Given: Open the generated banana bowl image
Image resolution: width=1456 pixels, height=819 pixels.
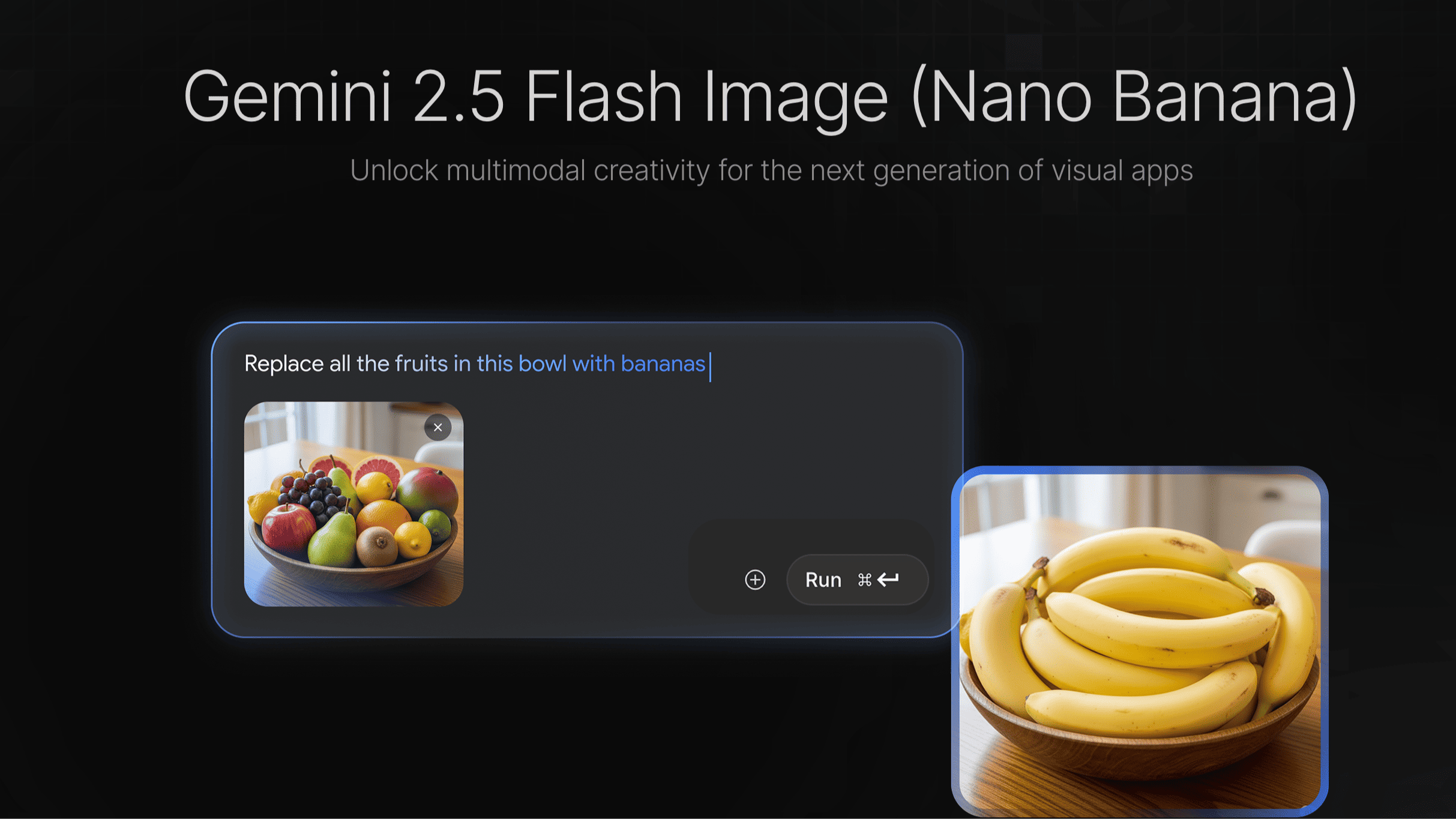Looking at the screenshot, I should 1139,641.
